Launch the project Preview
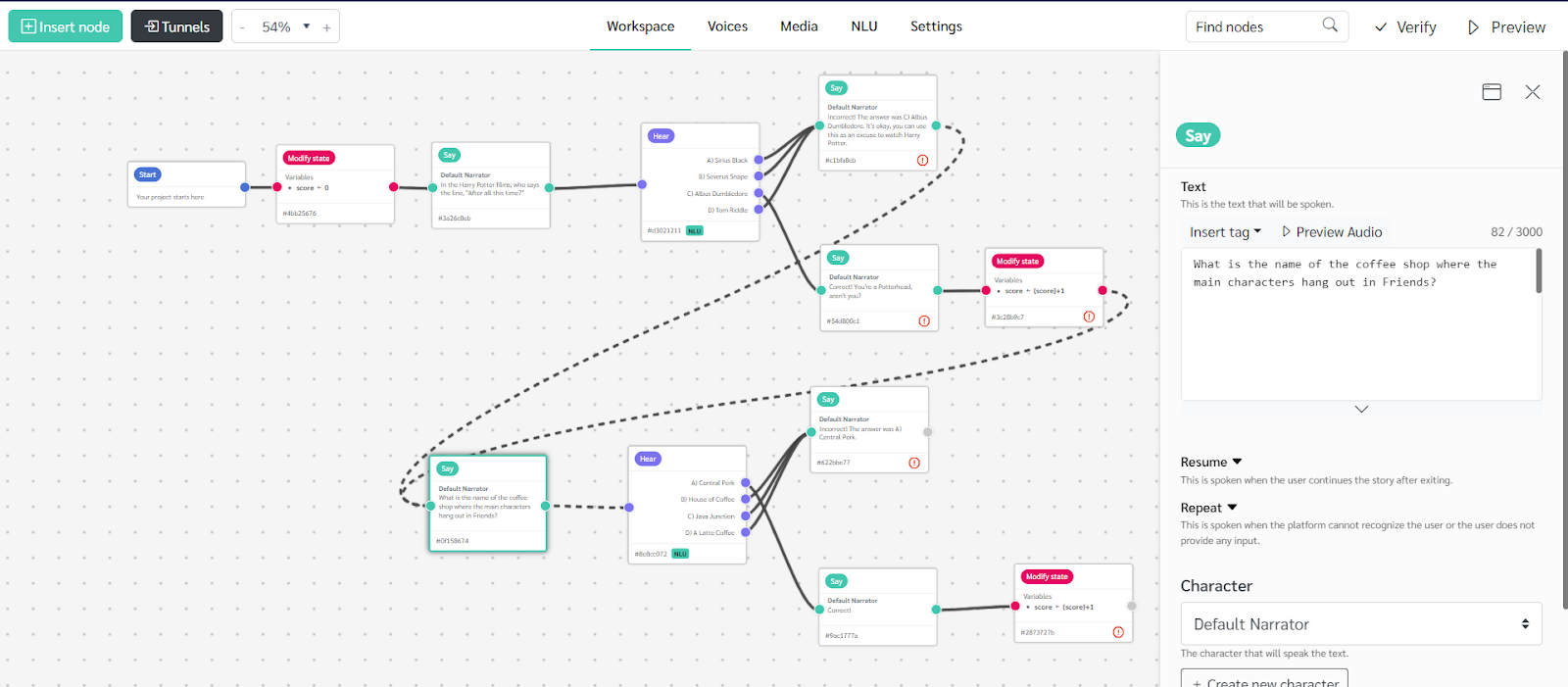Viewport: 1568px width, 687px height. (x=1506, y=27)
